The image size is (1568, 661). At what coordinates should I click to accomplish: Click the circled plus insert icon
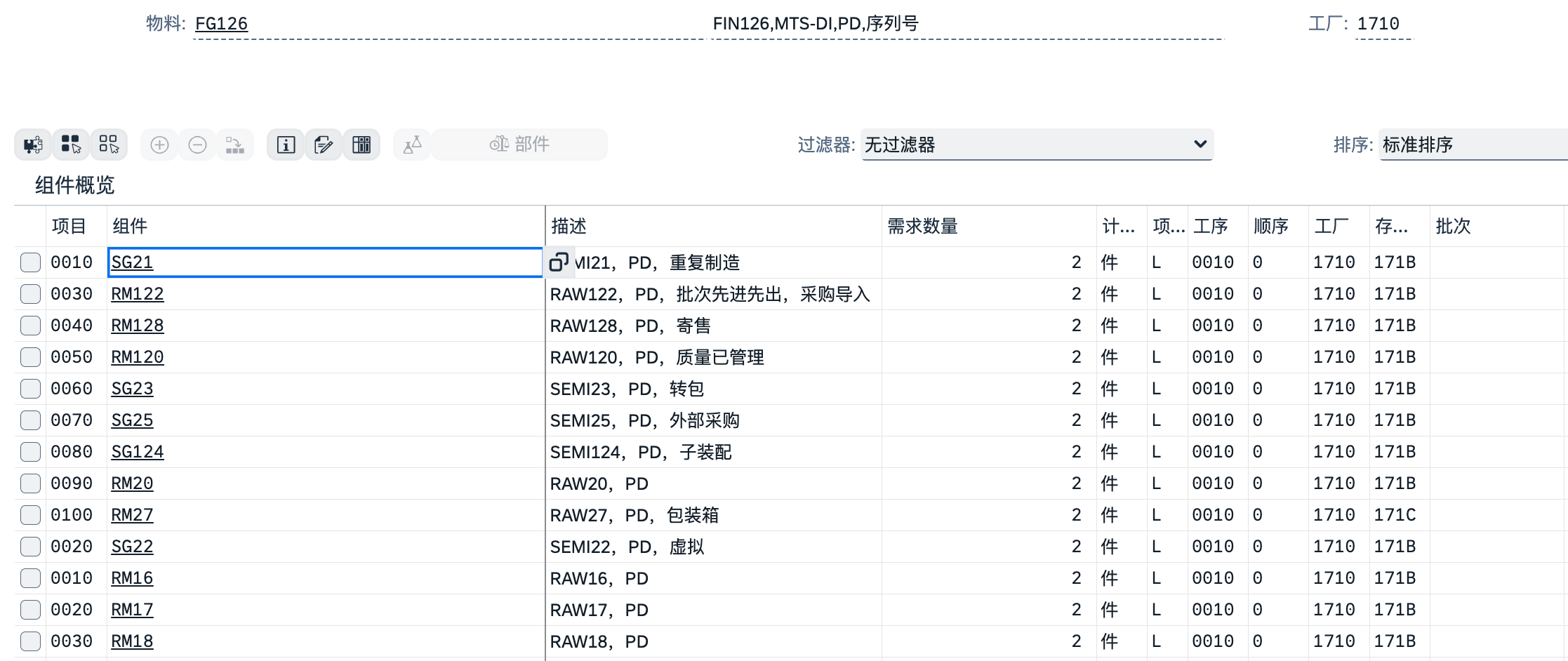160,145
